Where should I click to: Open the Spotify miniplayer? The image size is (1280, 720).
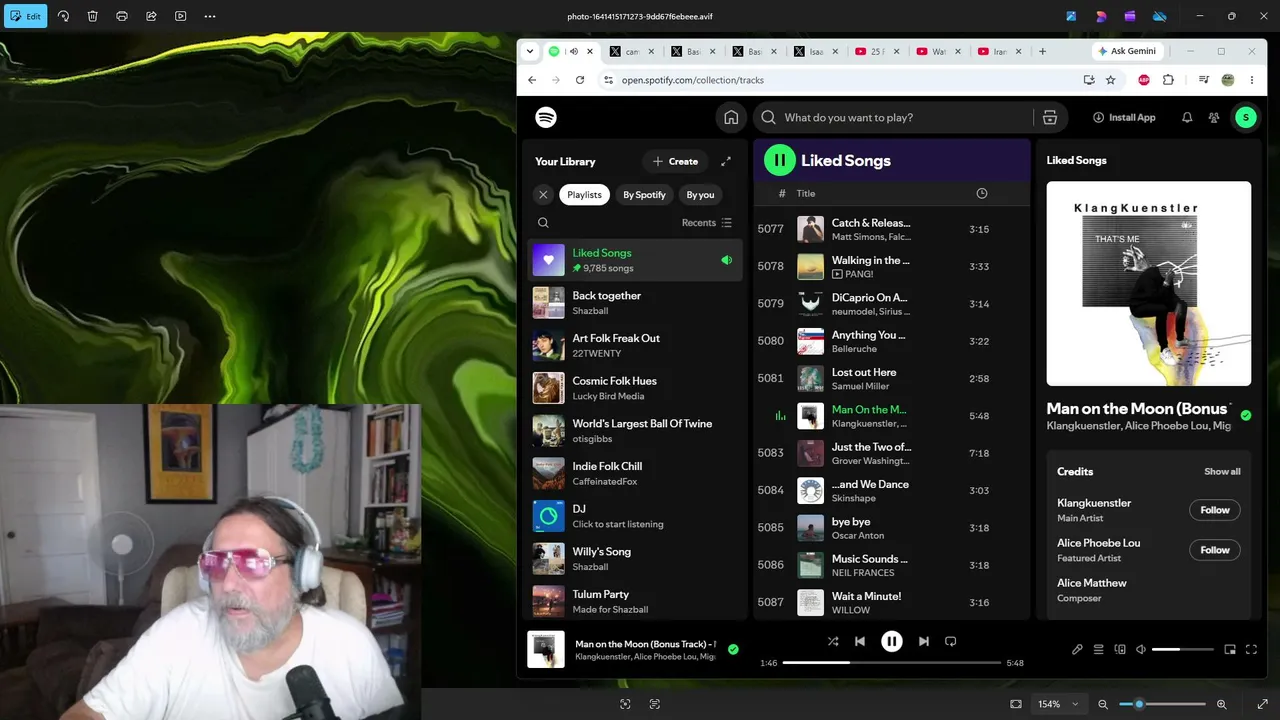[1230, 649]
